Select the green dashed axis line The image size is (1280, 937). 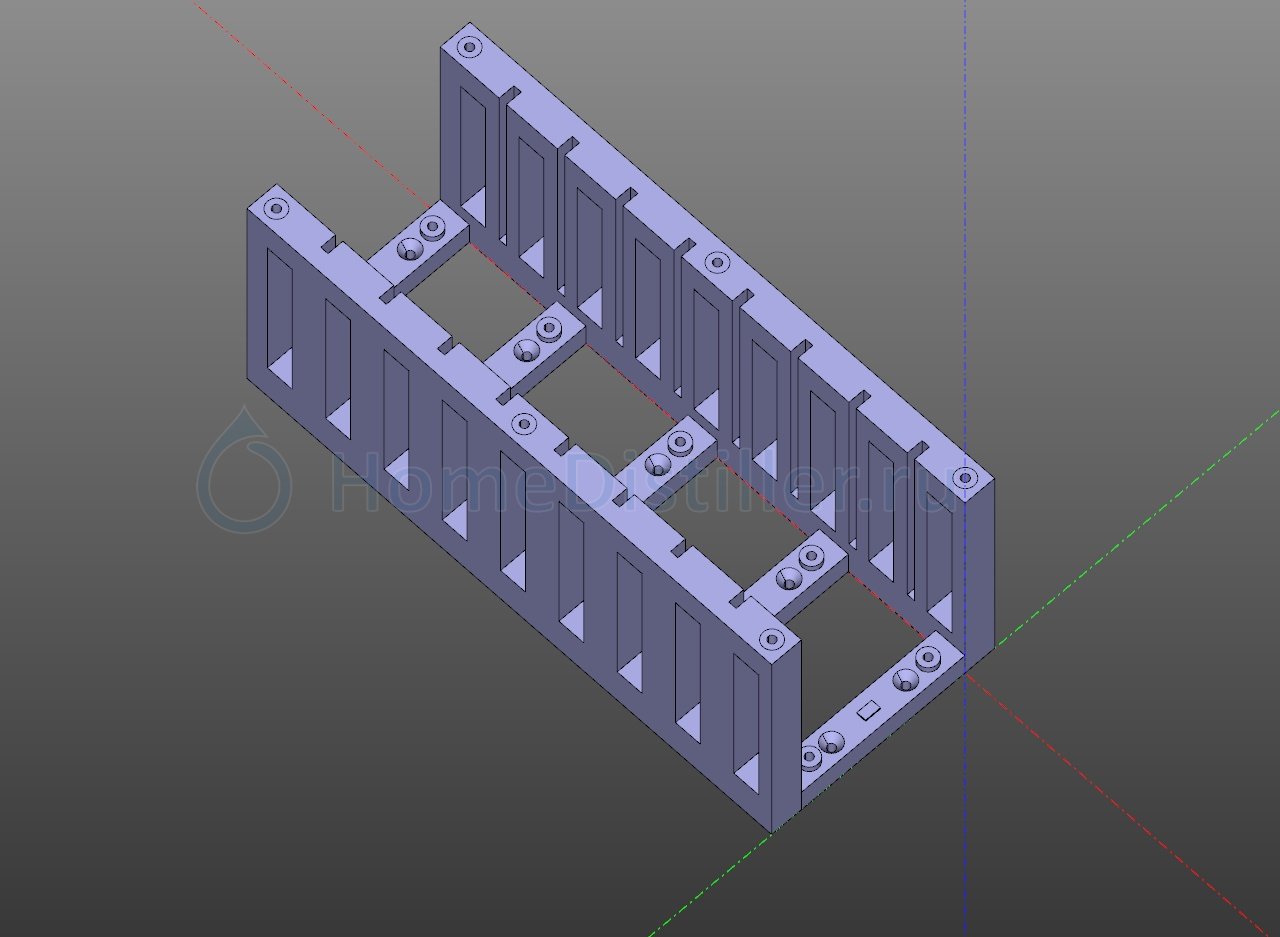coord(1130,532)
